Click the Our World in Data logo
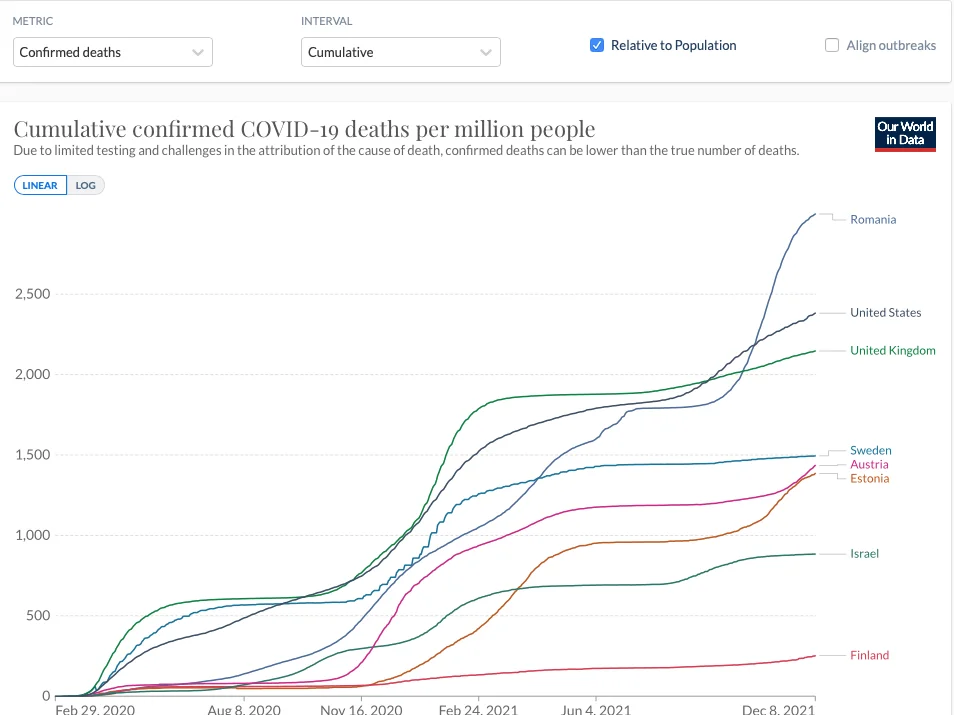Image resolution: width=954 pixels, height=715 pixels. pos(906,134)
